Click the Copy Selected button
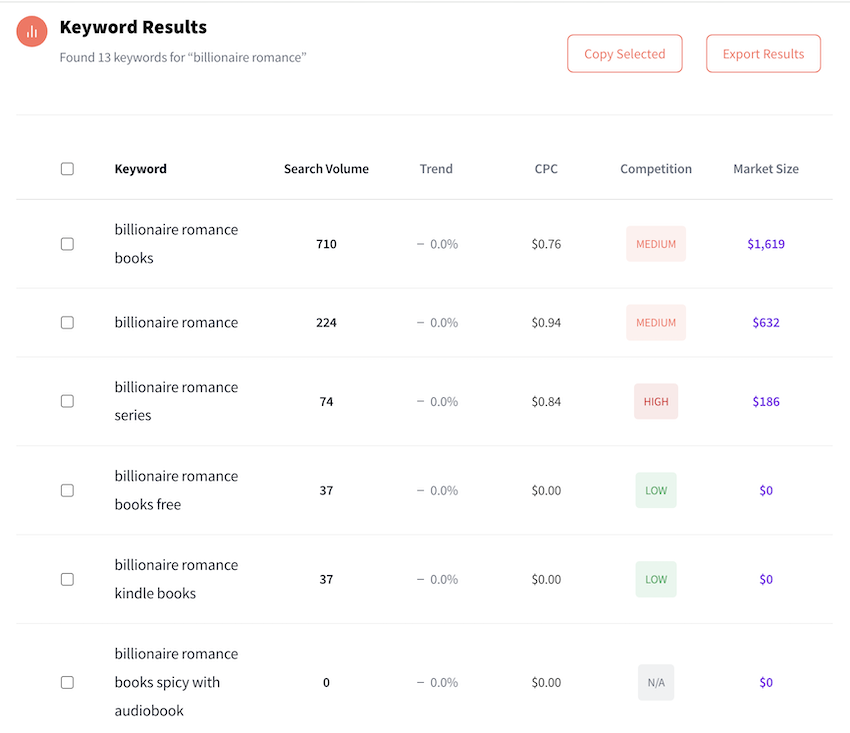The height and width of the screenshot is (733, 850). (x=624, y=53)
